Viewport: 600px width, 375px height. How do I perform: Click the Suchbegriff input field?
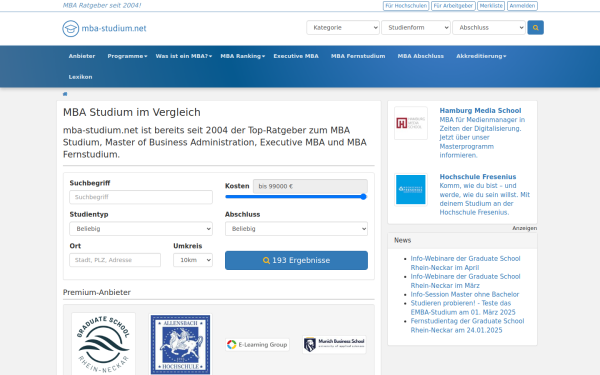pos(141,197)
